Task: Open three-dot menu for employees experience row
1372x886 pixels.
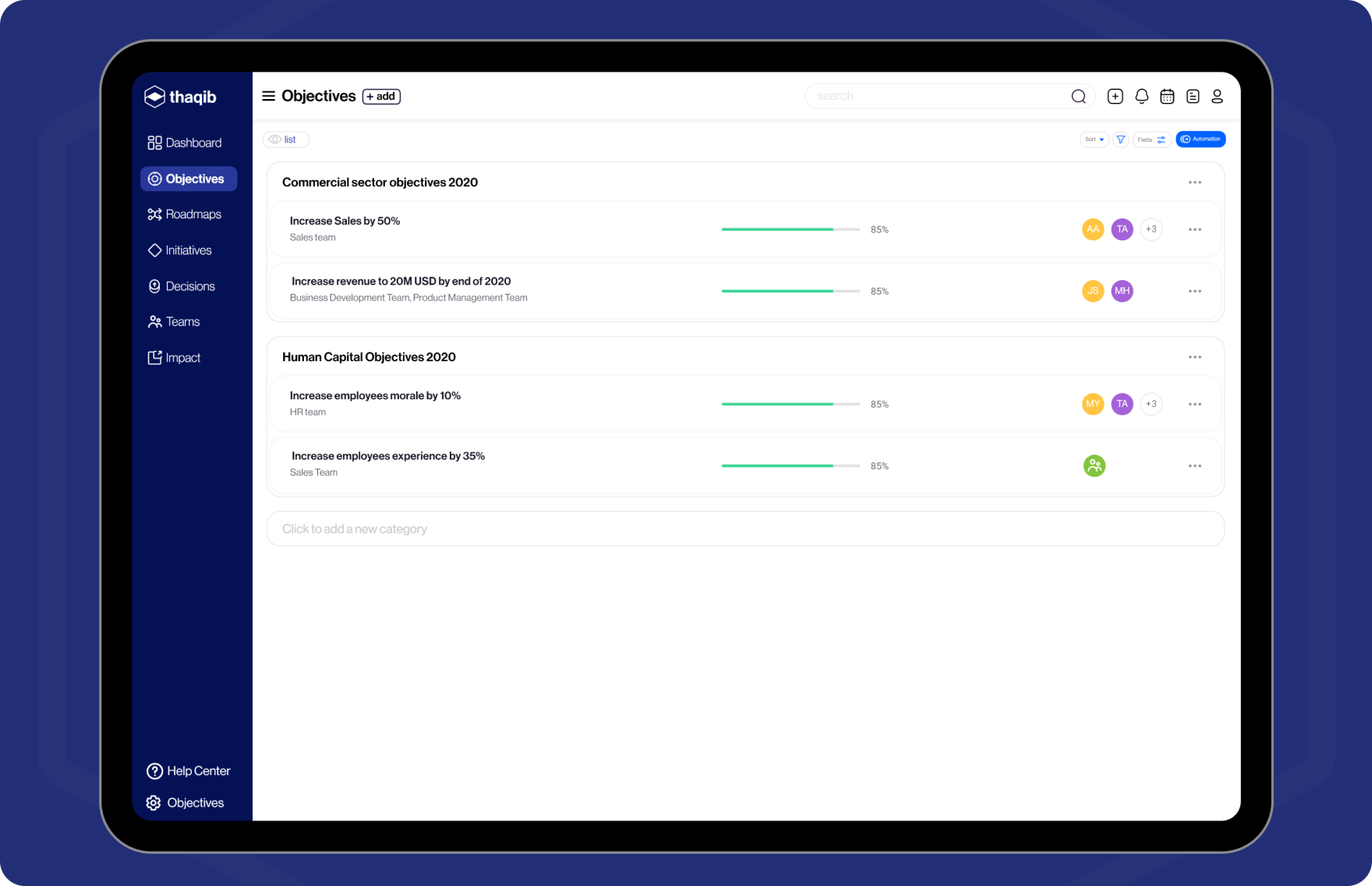Action: pos(1195,466)
